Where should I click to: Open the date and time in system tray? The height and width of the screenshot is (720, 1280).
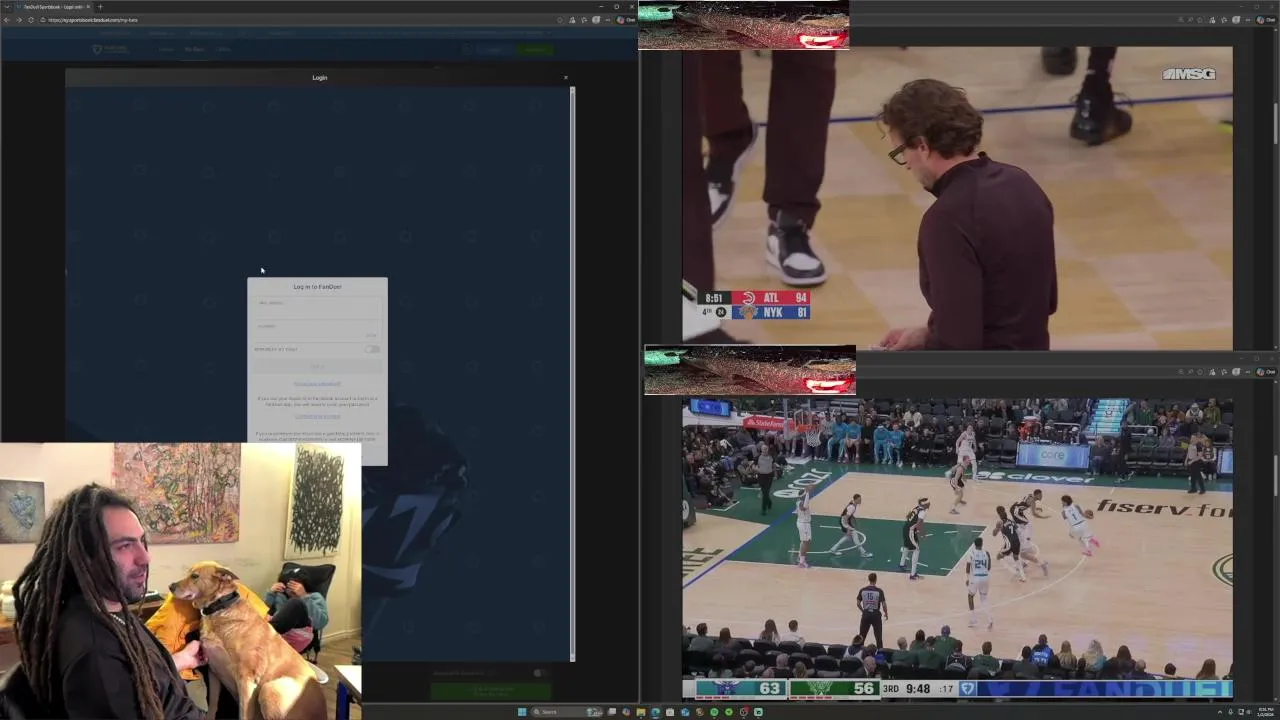[1266, 712]
